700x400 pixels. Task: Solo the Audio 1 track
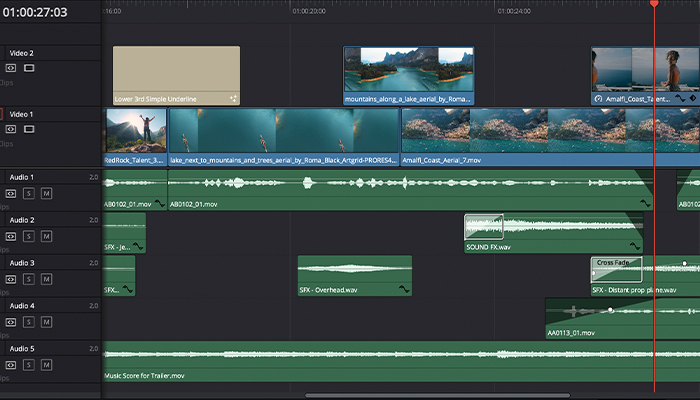click(x=29, y=193)
